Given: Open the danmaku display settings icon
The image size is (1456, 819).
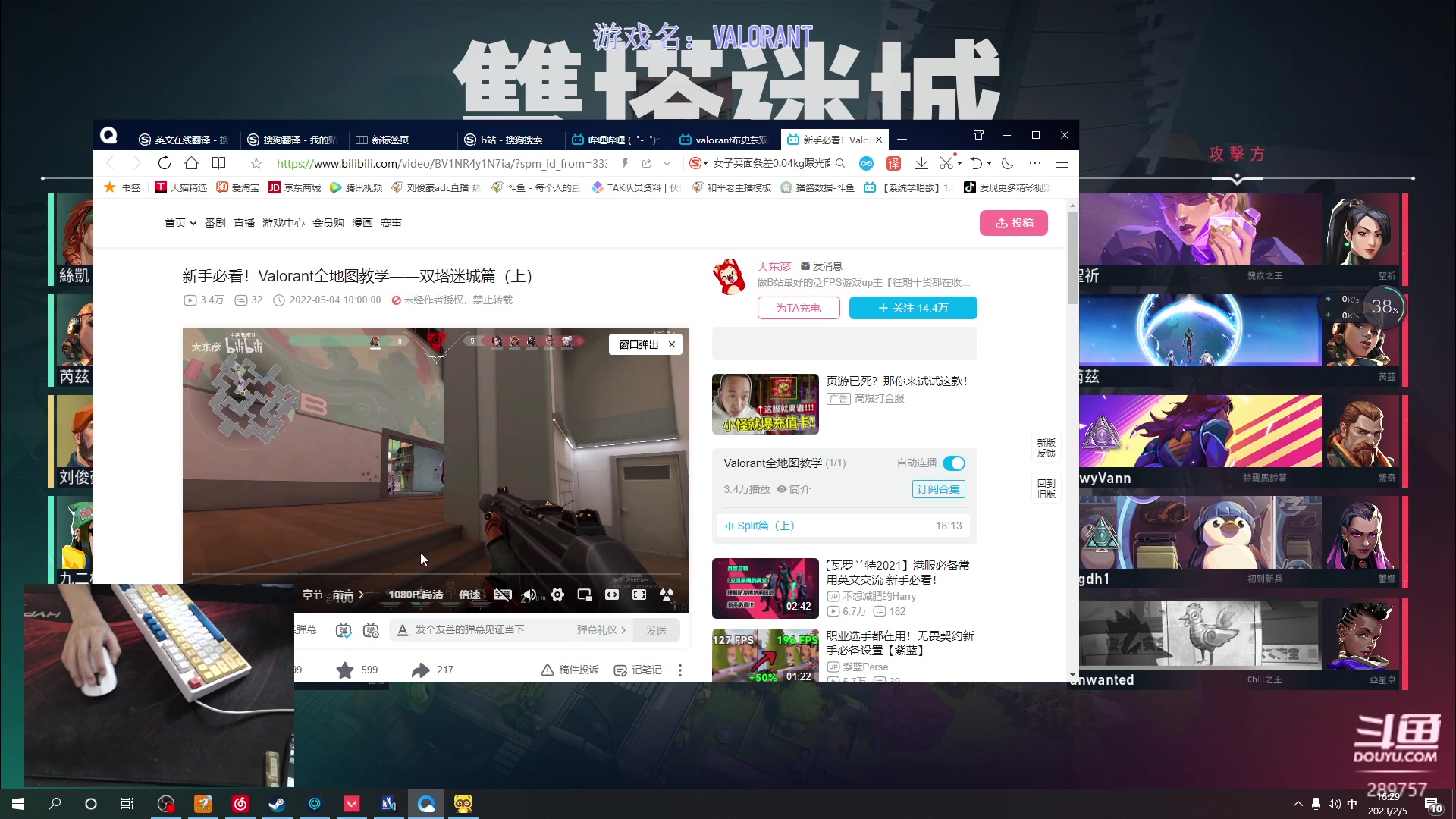Looking at the screenshot, I should 371,629.
